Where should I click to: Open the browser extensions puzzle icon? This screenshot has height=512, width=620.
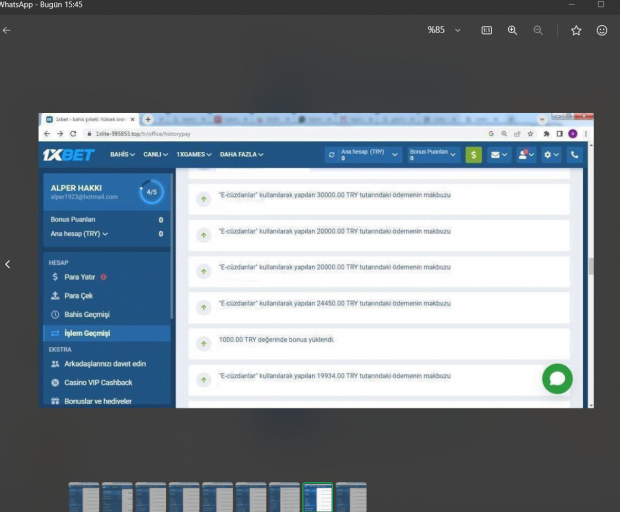tap(546, 134)
